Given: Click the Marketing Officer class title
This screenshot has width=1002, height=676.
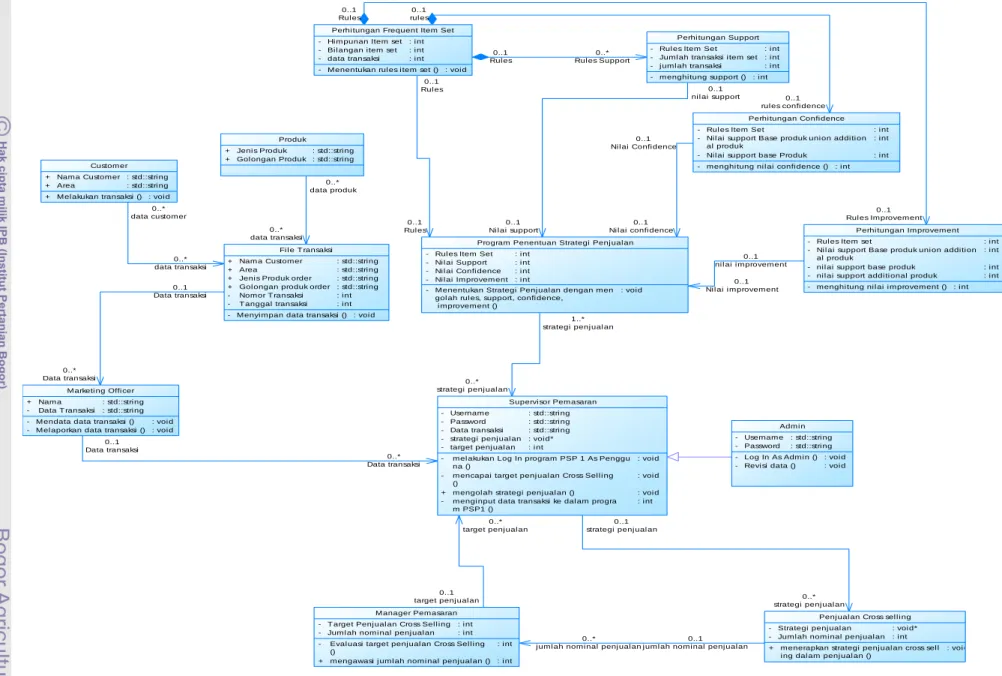Looking at the screenshot, I should (x=100, y=390).
